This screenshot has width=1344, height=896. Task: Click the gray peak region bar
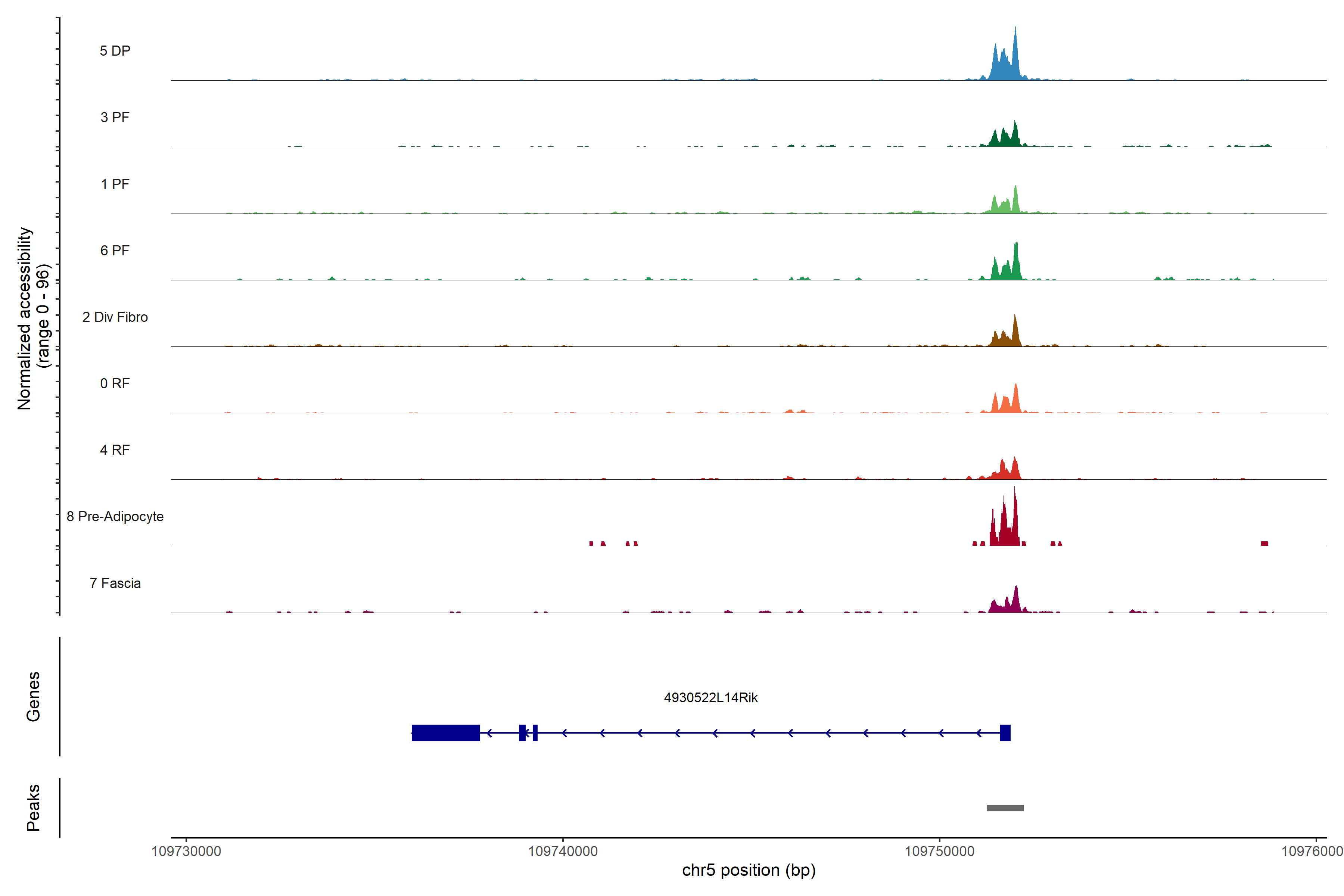pyautogui.click(x=1005, y=808)
